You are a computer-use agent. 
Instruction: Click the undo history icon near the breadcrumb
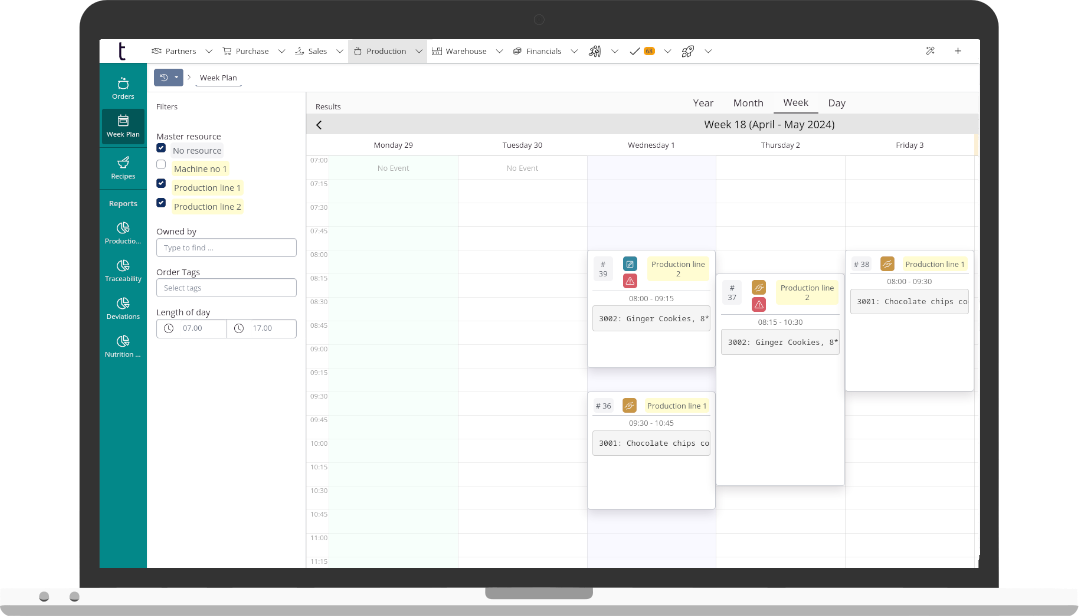click(164, 77)
